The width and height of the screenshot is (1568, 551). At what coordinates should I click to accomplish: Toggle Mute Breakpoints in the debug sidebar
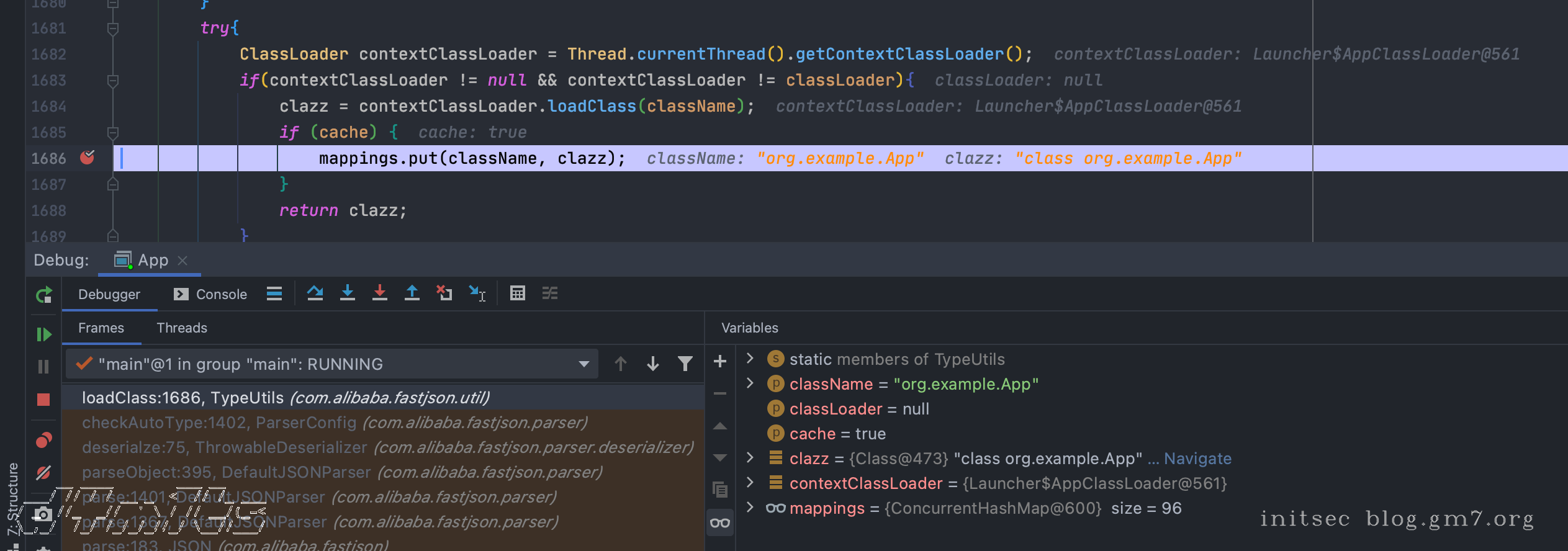[x=43, y=473]
